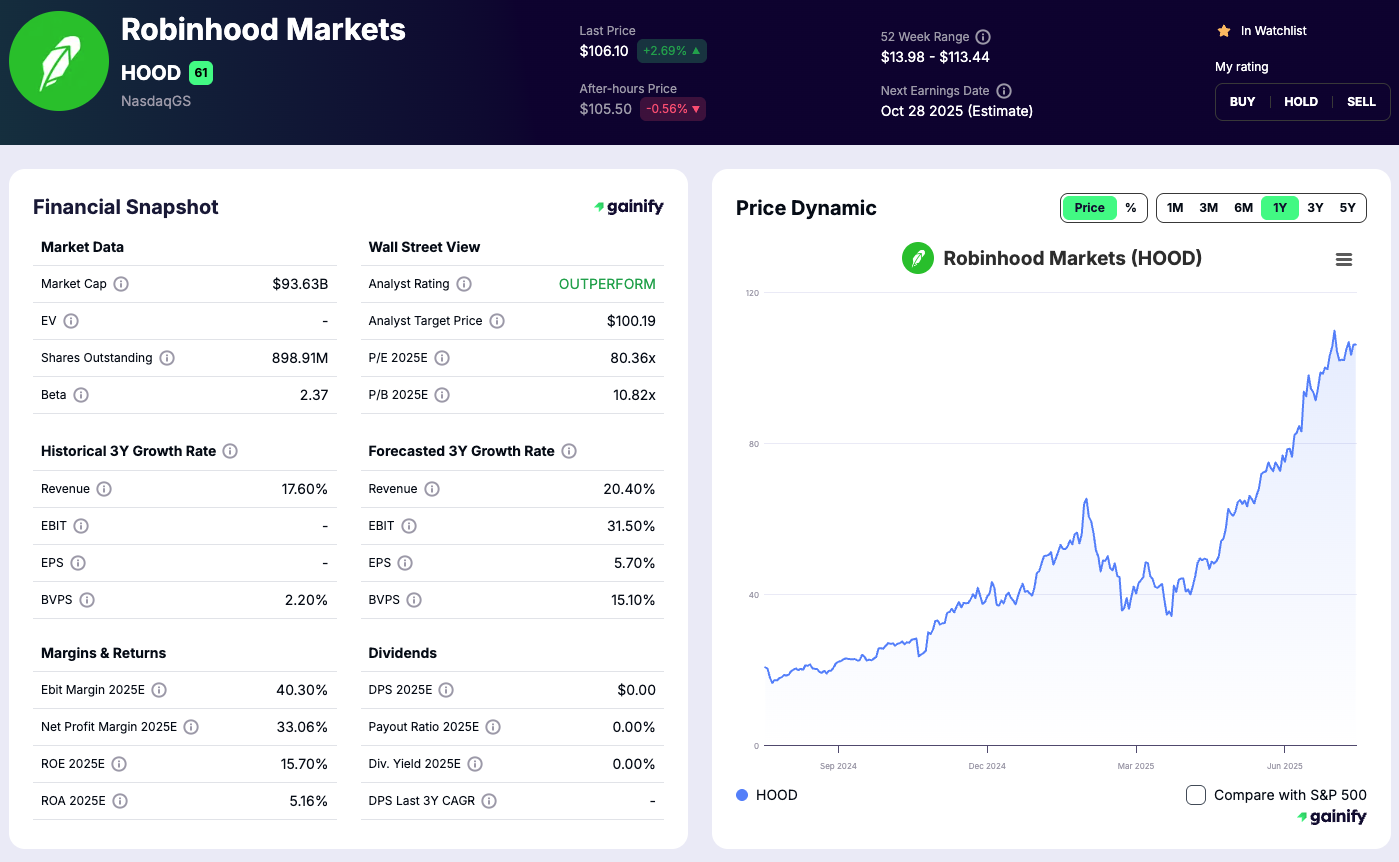1399x862 pixels.
Task: Toggle HOOD series in chart legend
Action: coord(767,795)
